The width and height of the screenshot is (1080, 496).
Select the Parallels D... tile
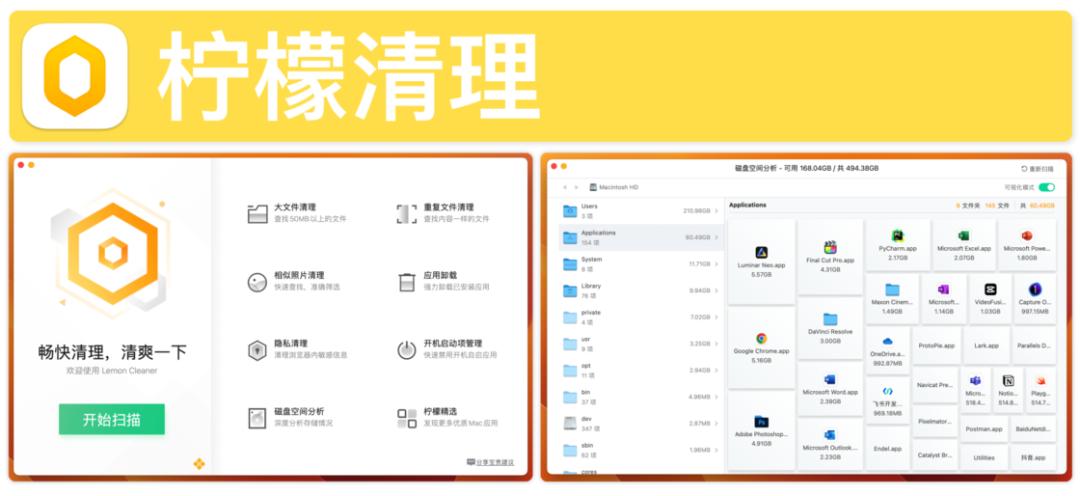pyautogui.click(x=1034, y=346)
